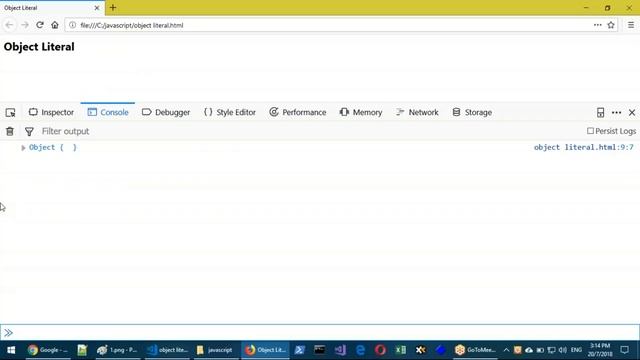Bookmark this page with the star
The image size is (640, 360).
611,25
